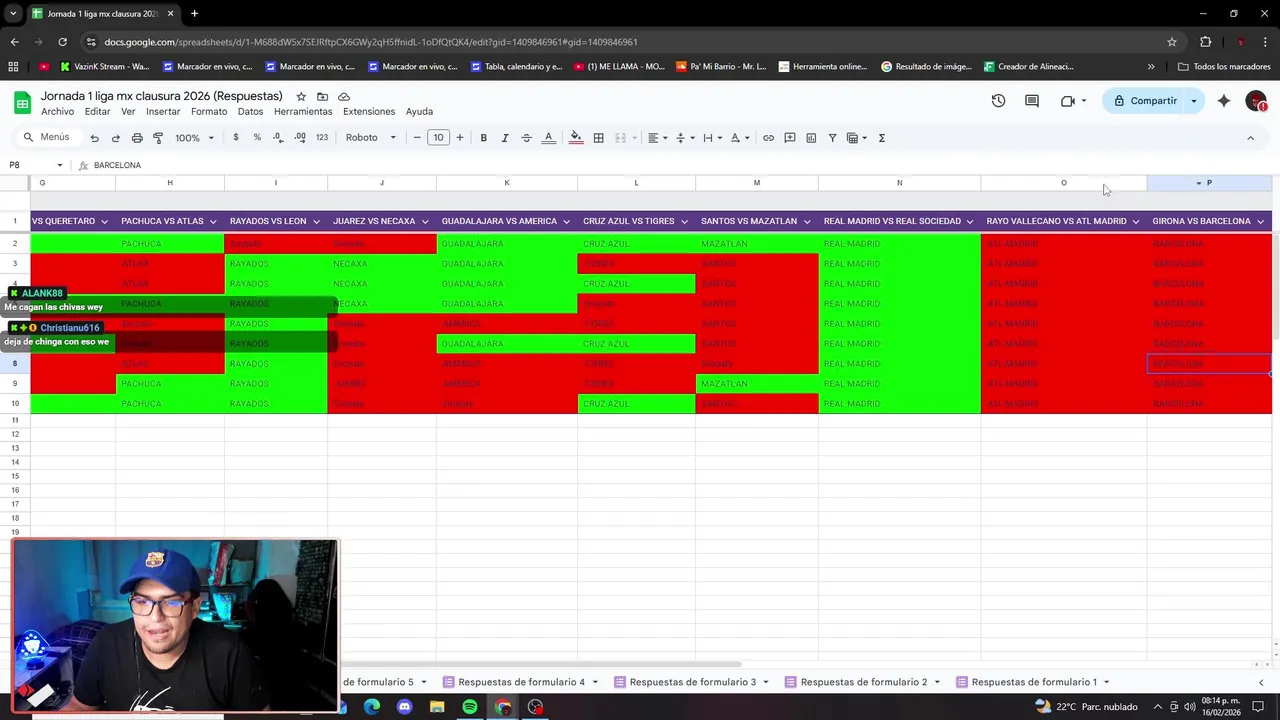Open the Datos menu

250,111
